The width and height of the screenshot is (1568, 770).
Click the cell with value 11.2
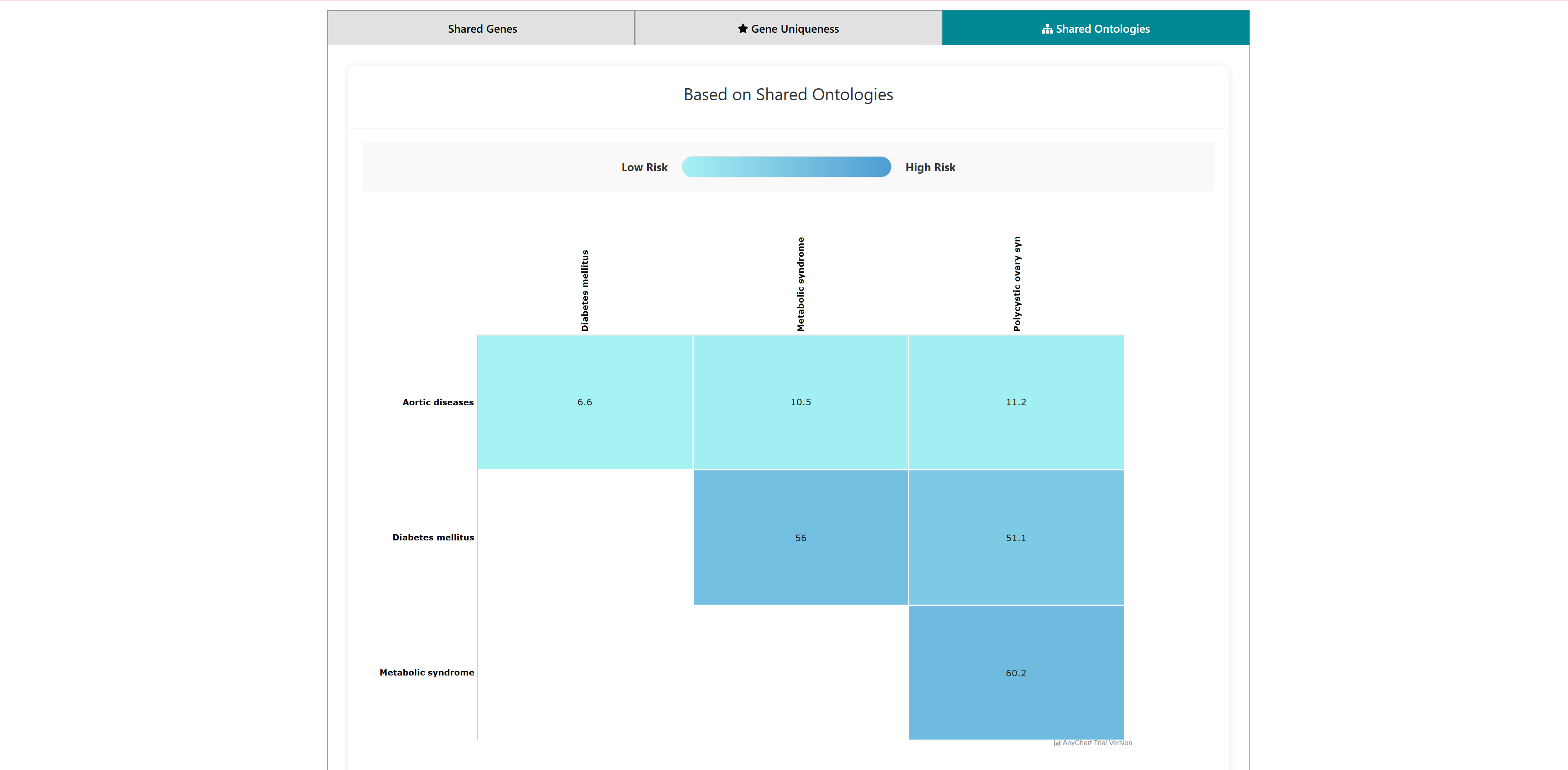click(1015, 402)
